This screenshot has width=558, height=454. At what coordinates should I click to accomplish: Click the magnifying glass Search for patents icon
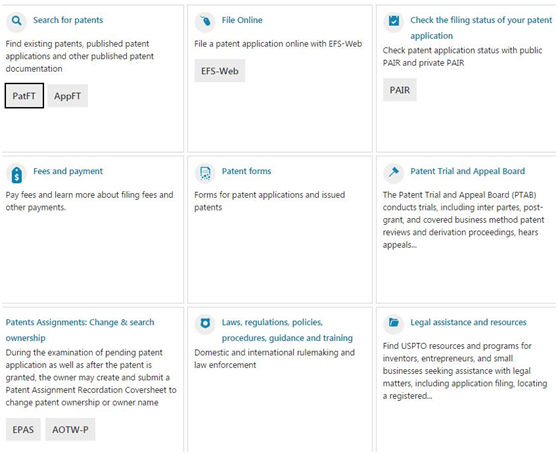16,22
